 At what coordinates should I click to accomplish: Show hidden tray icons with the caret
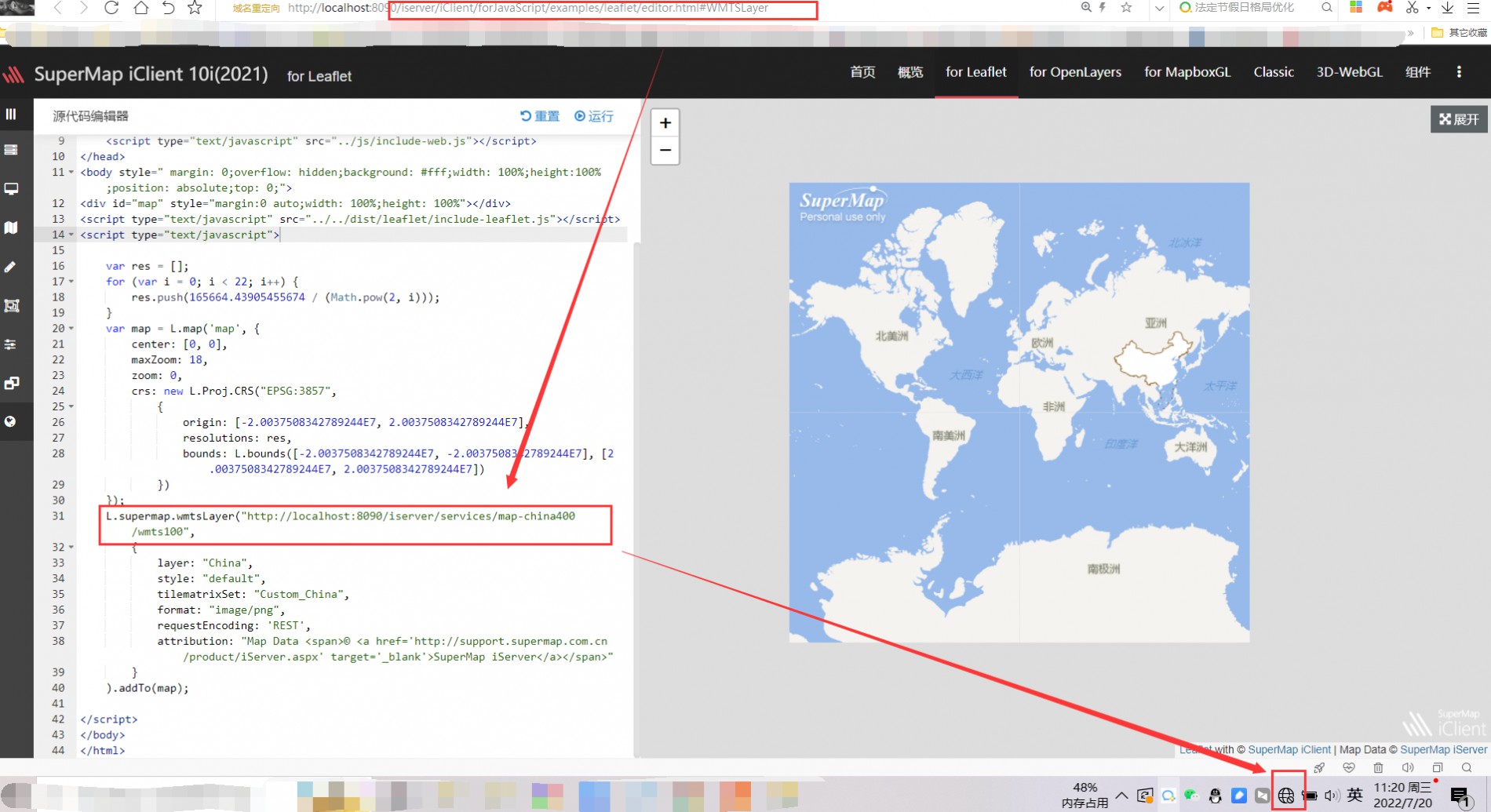pyautogui.click(x=1121, y=796)
